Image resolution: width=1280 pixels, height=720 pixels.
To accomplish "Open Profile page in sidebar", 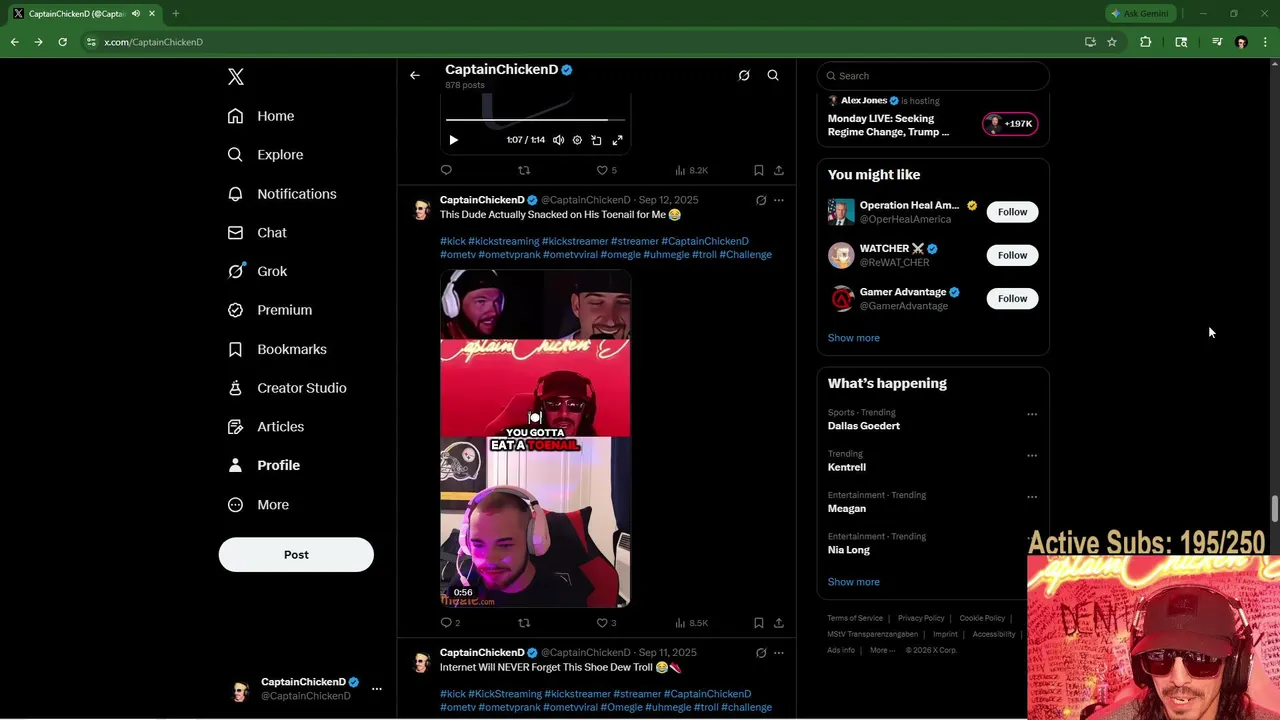I will pyautogui.click(x=264, y=465).
